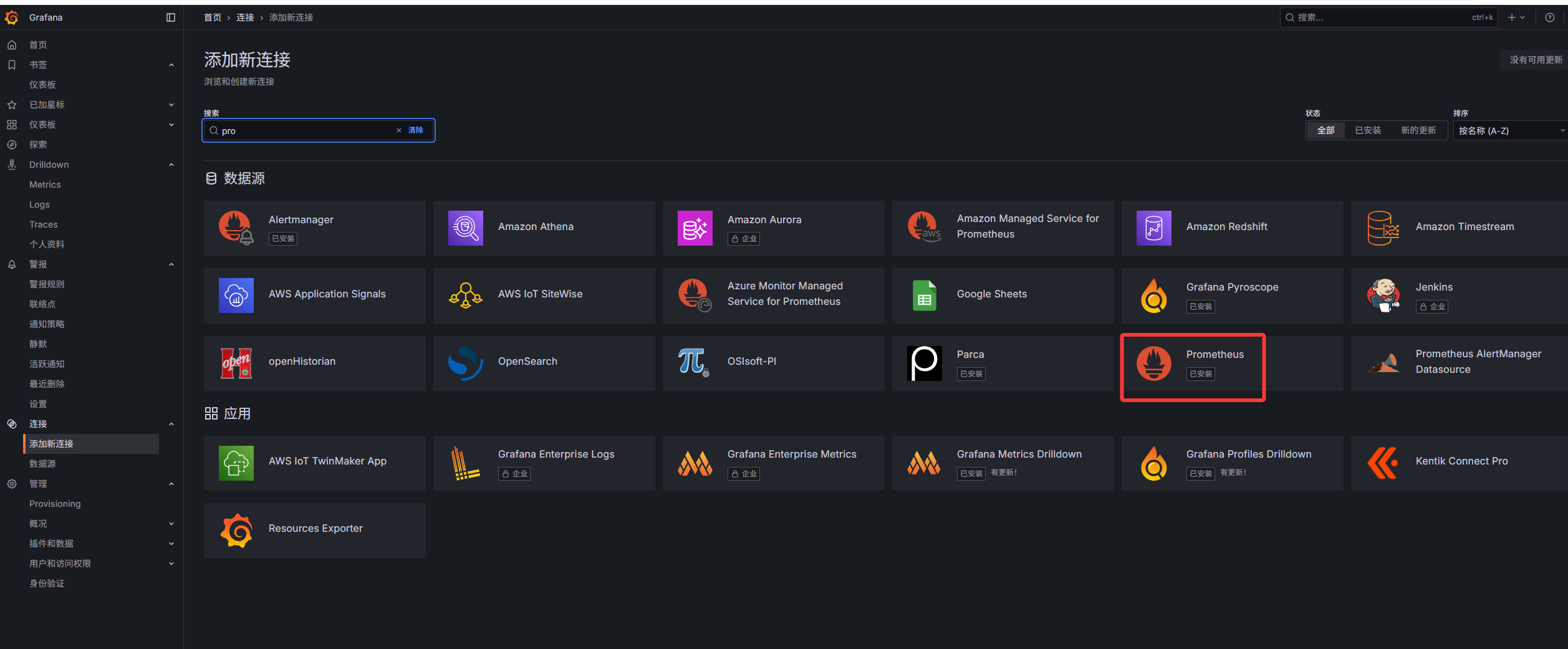Expand the 插件和数据 sidebar section

coord(171,544)
